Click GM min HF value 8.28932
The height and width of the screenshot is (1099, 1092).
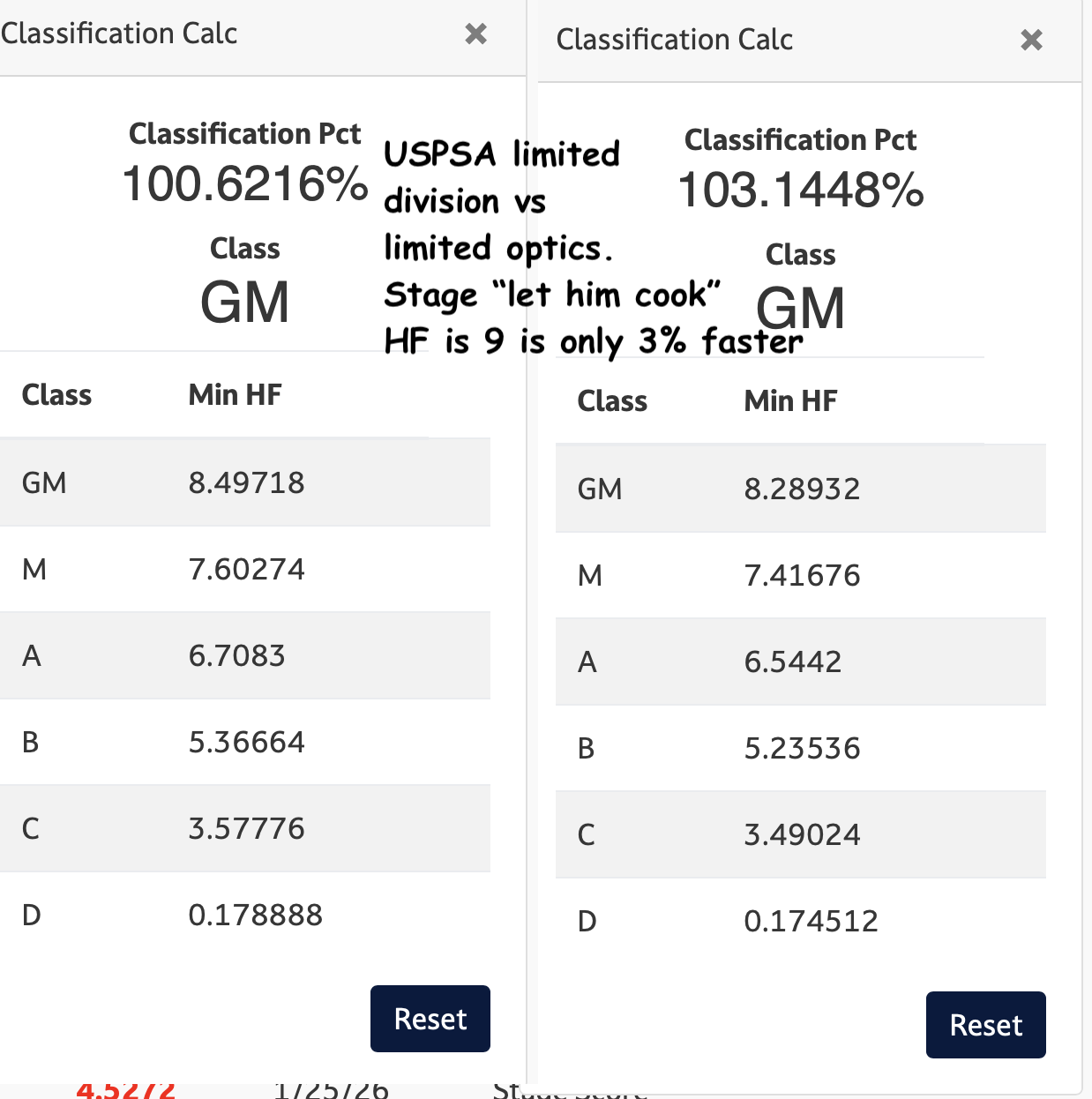point(803,489)
